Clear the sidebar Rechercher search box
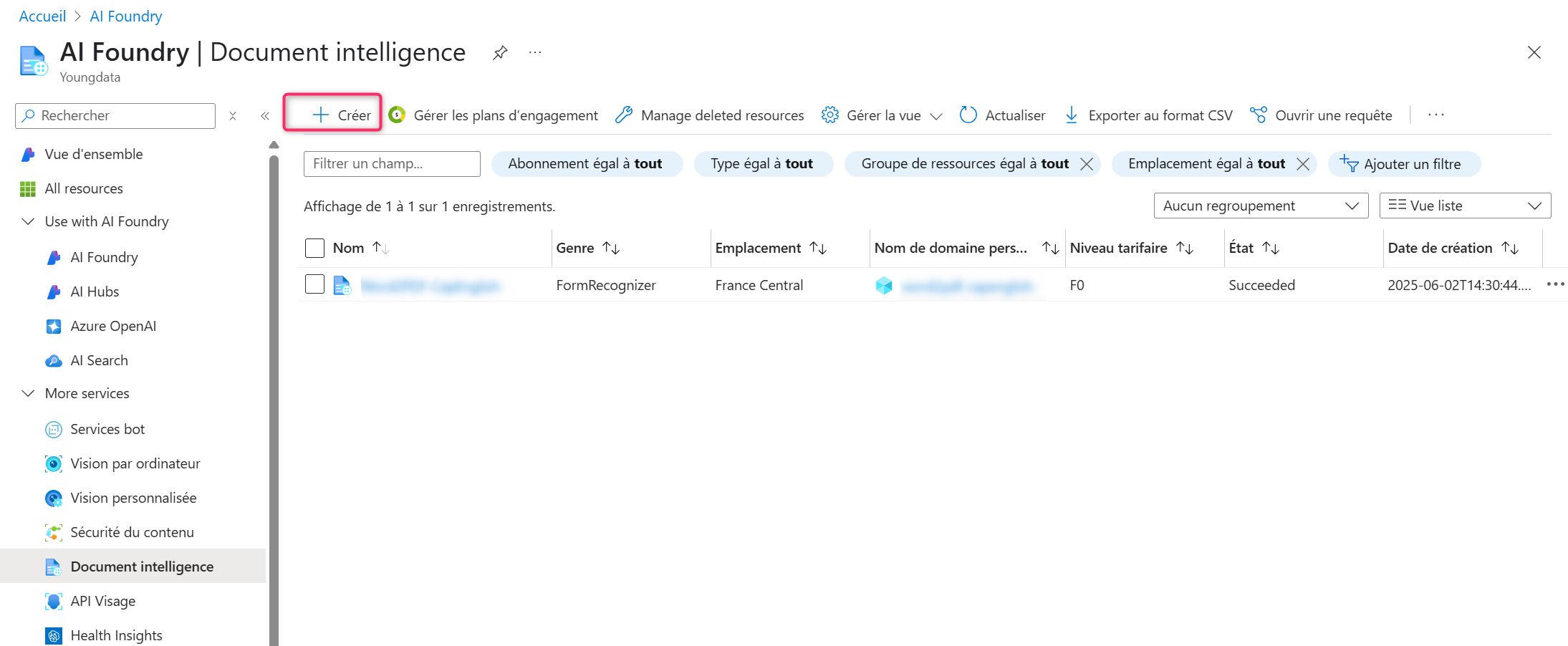Viewport: 1568px width, 646px height. (233, 116)
